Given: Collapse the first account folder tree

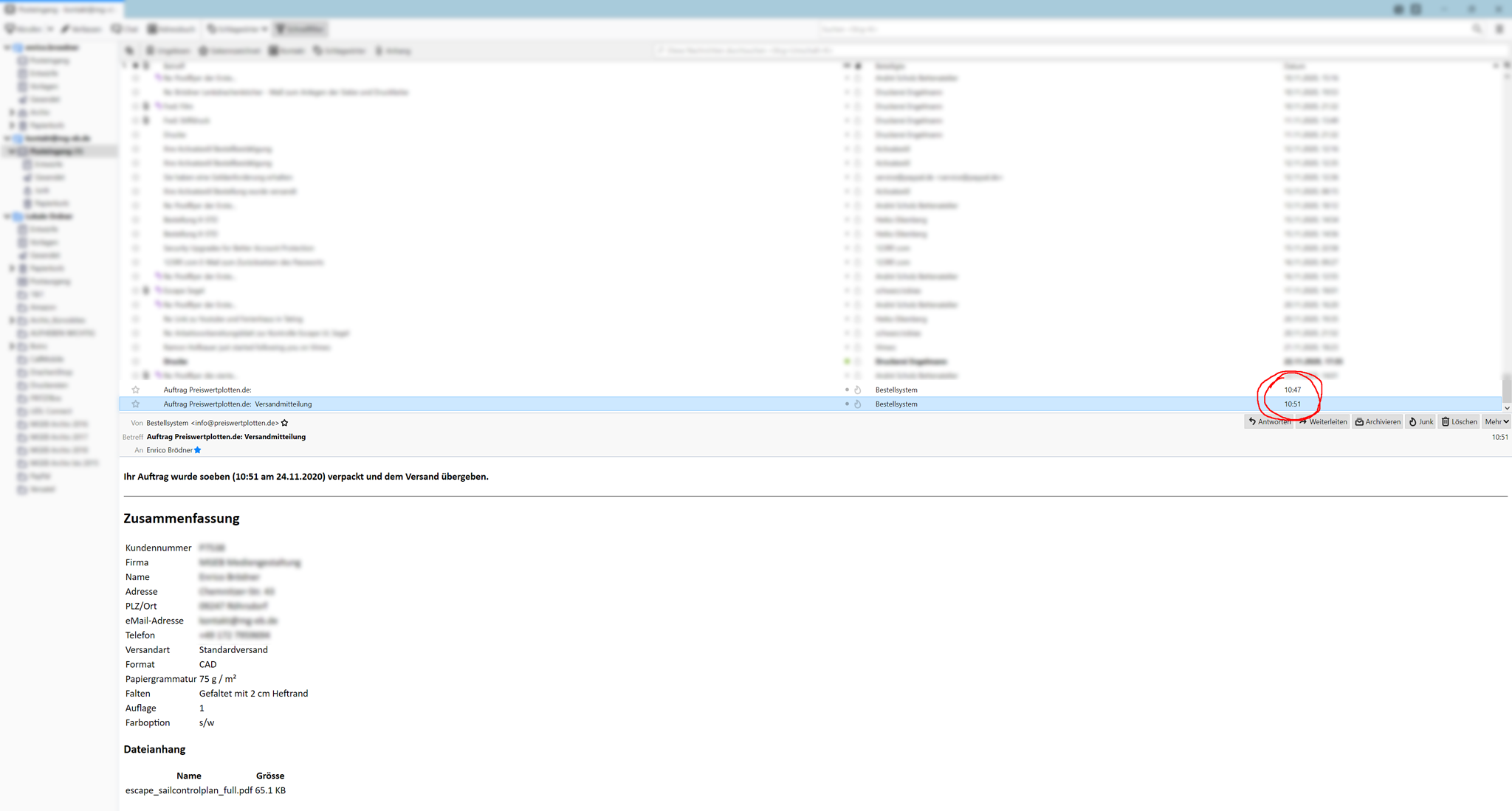Looking at the screenshot, I should point(7,47).
